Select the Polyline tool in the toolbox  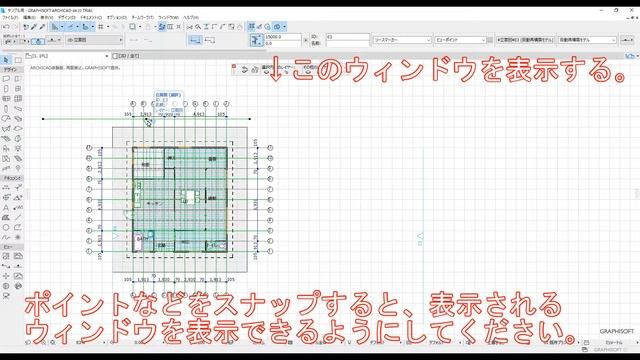pos(18,227)
